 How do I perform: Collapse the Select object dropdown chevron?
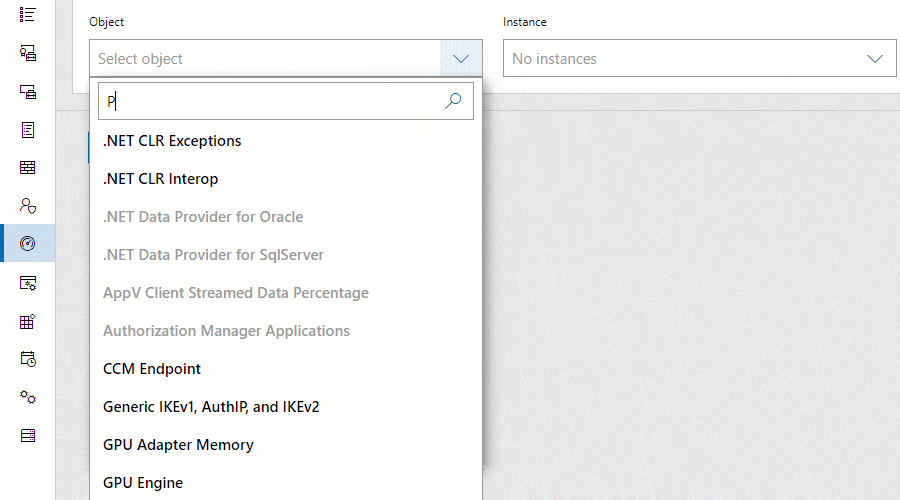pyautogui.click(x=460, y=59)
